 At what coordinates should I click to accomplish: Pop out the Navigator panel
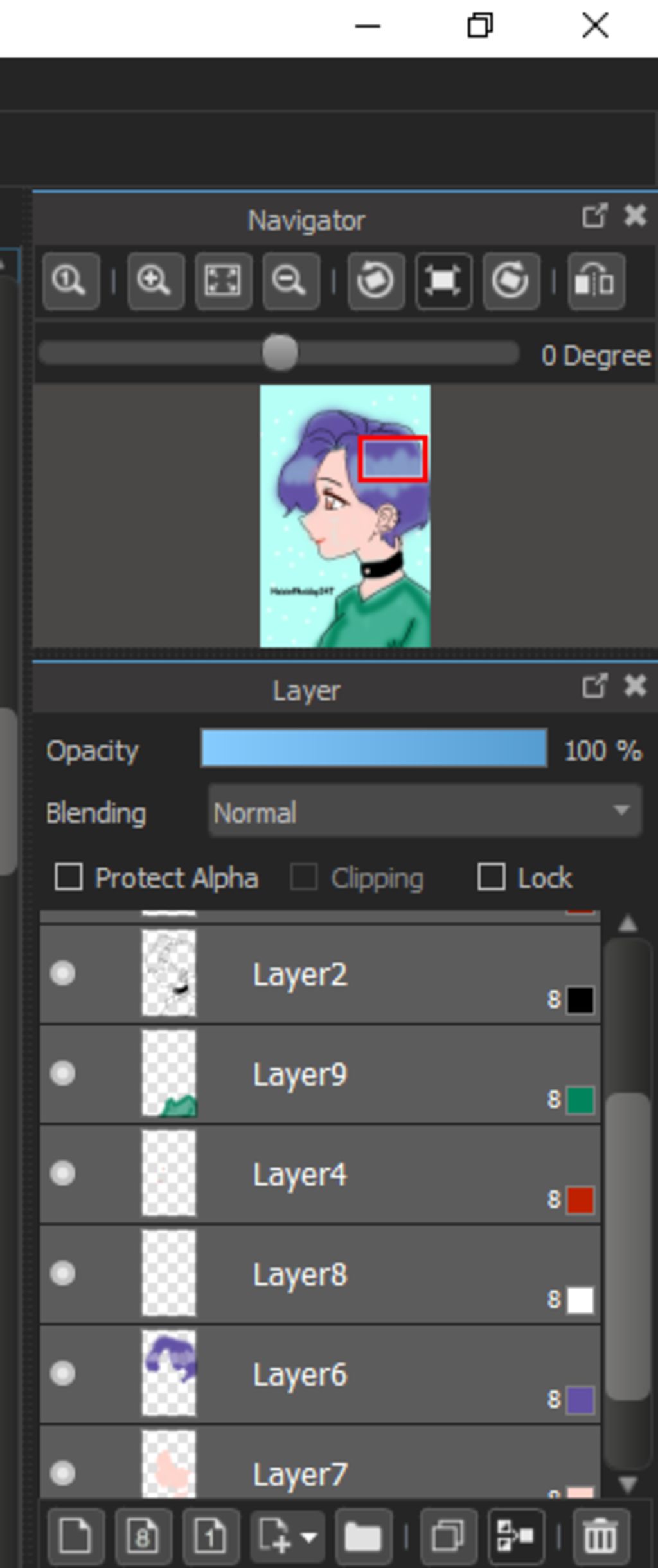coord(594,216)
